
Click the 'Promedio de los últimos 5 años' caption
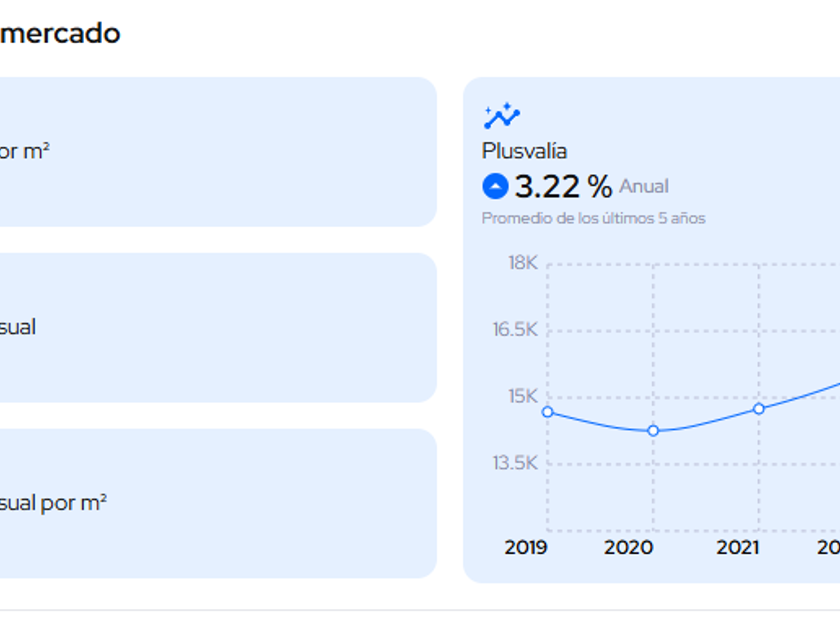[593, 218]
